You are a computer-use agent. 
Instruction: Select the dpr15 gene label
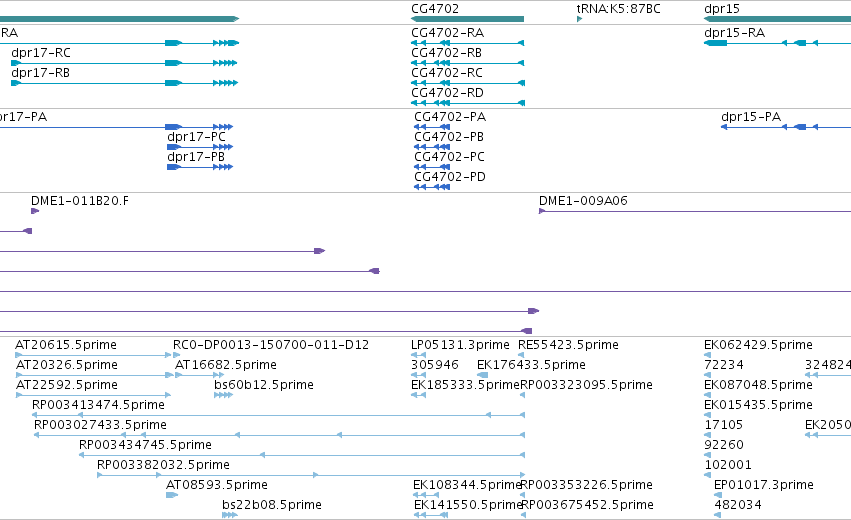[x=721, y=9]
